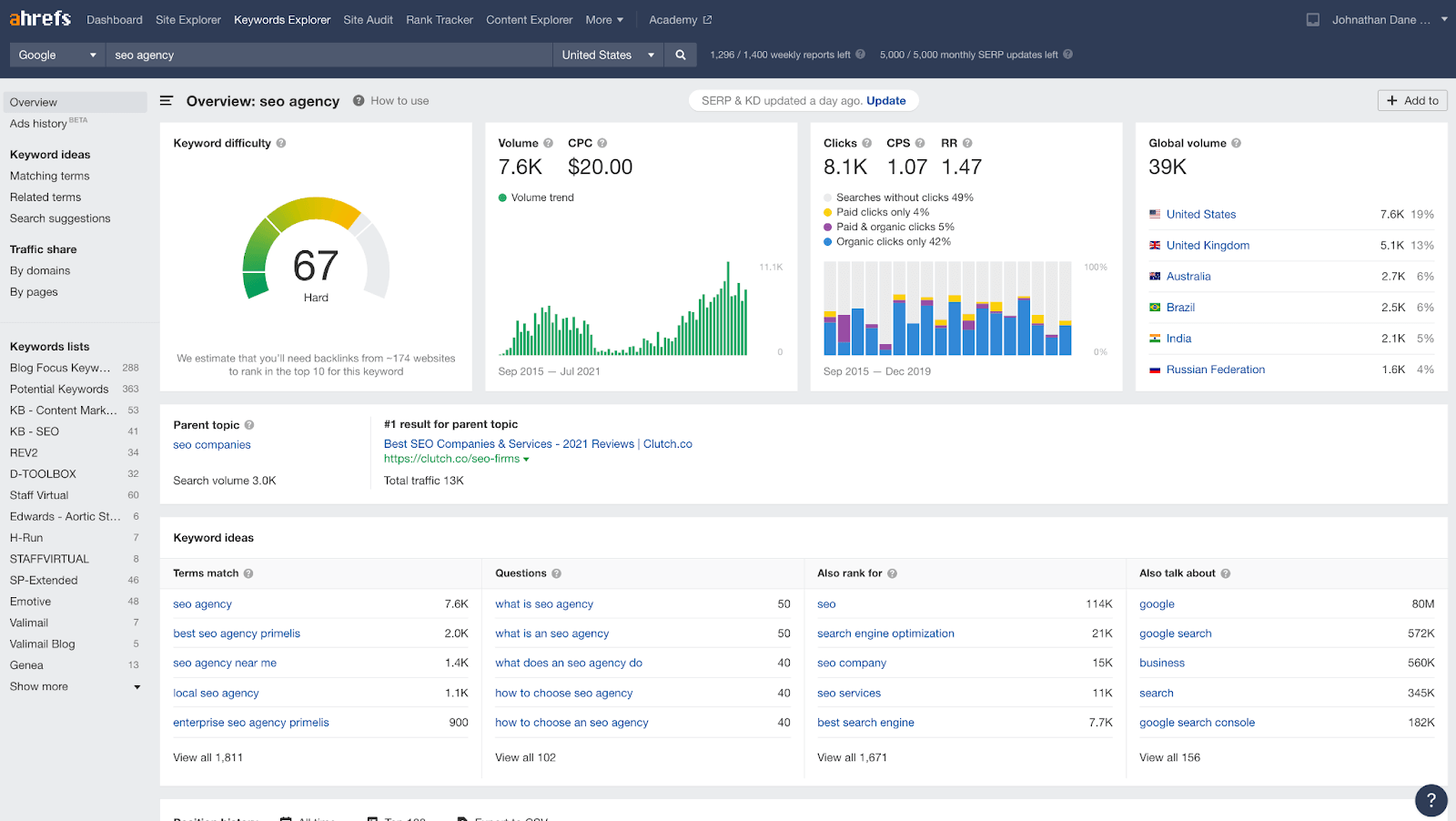Screen dimensions: 1456x821
Task: Go to Site Explorer
Action: 188,20
